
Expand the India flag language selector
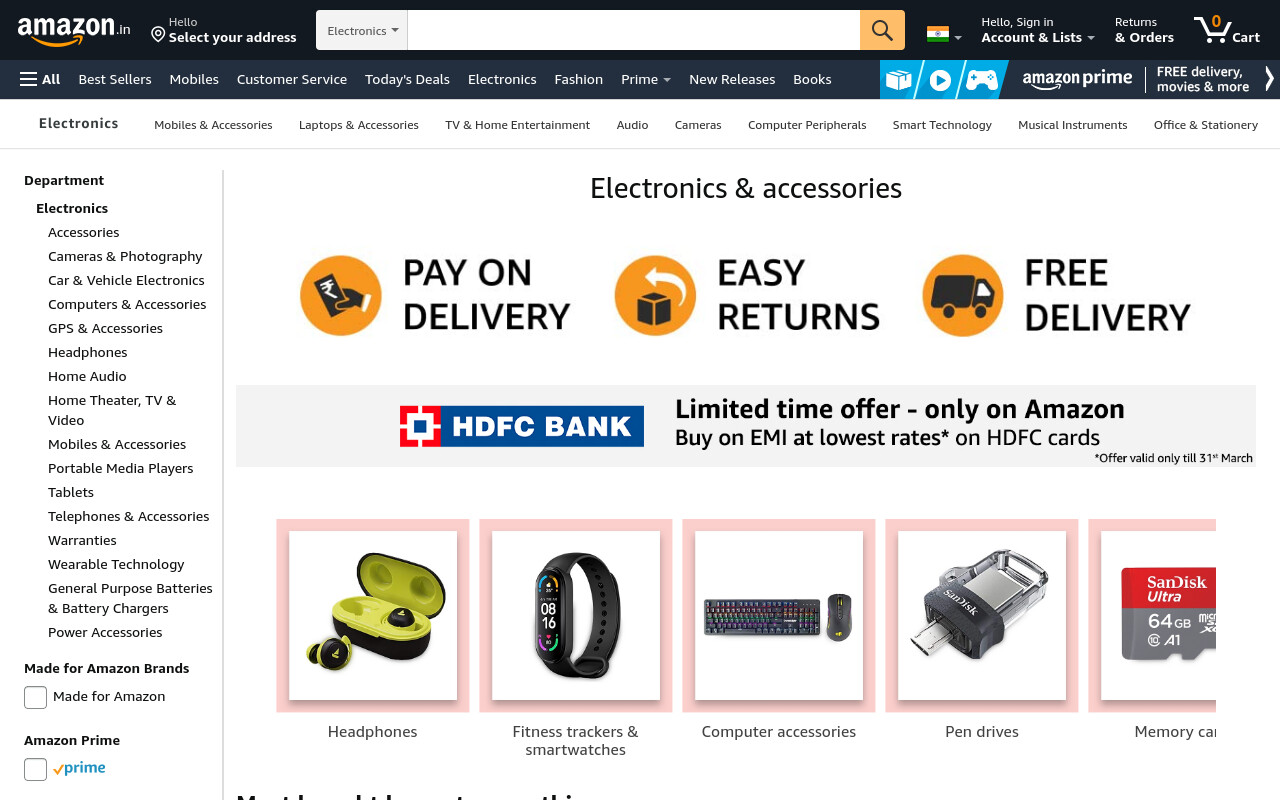click(x=944, y=35)
